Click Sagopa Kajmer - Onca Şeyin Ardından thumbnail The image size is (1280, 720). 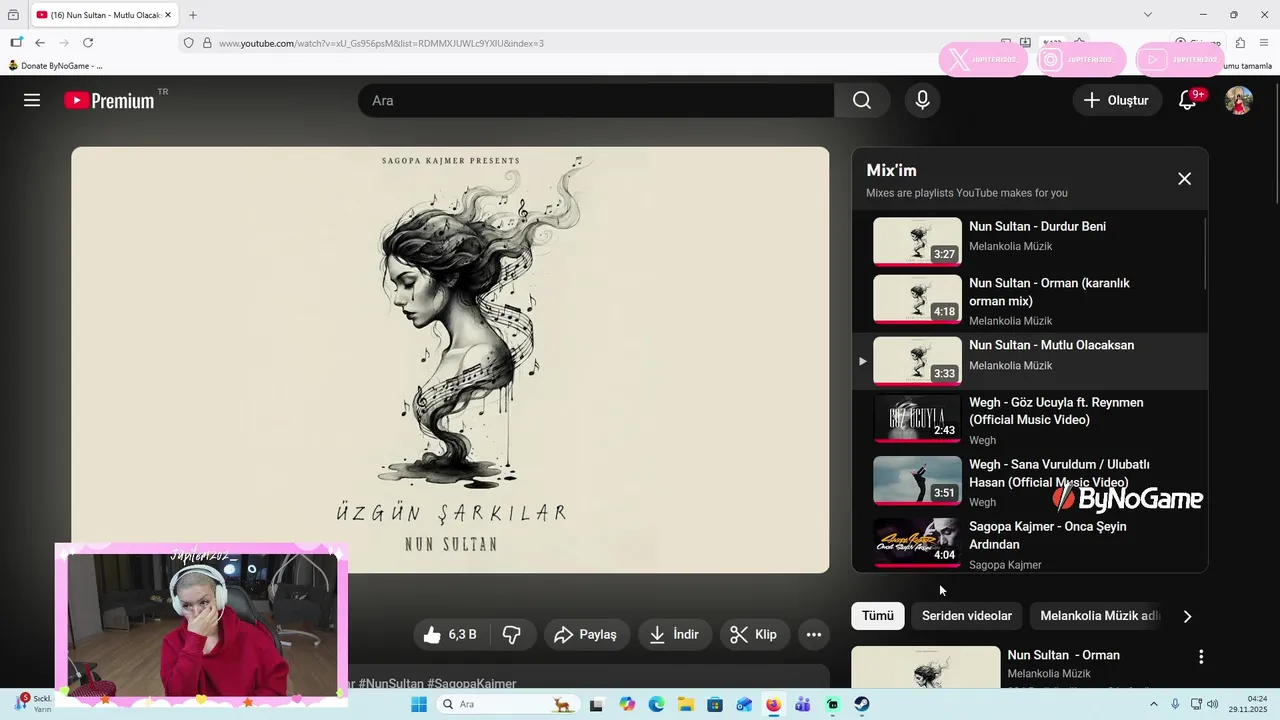917,543
